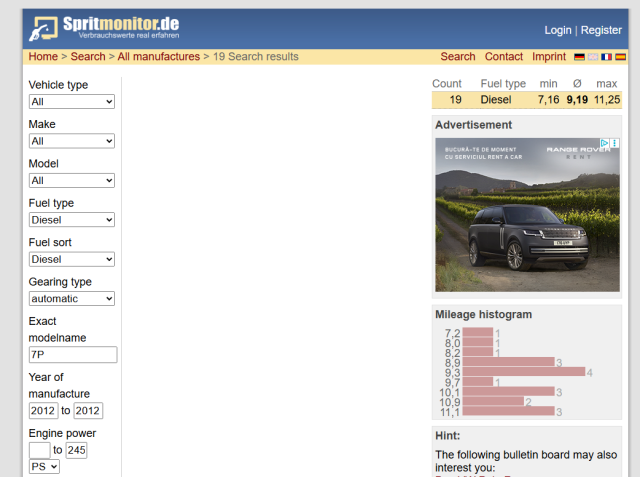Expand the Make dropdown
Screen dimensions: 640x477
tap(71, 141)
